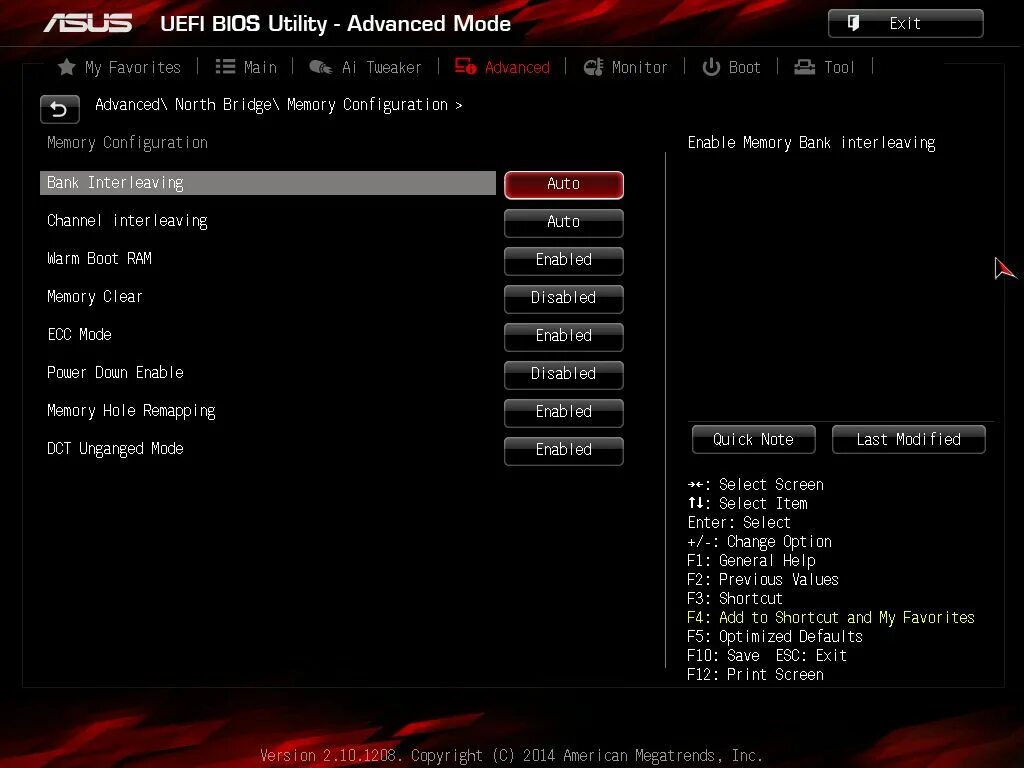The height and width of the screenshot is (768, 1024).
Task: Open Quick Note
Action: tap(754, 440)
